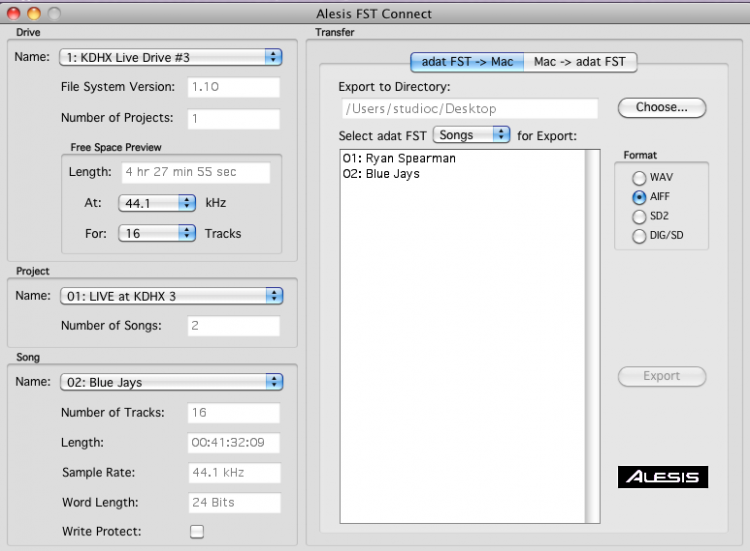
Task: Toggle the Write Protect checkbox
Action: (197, 532)
